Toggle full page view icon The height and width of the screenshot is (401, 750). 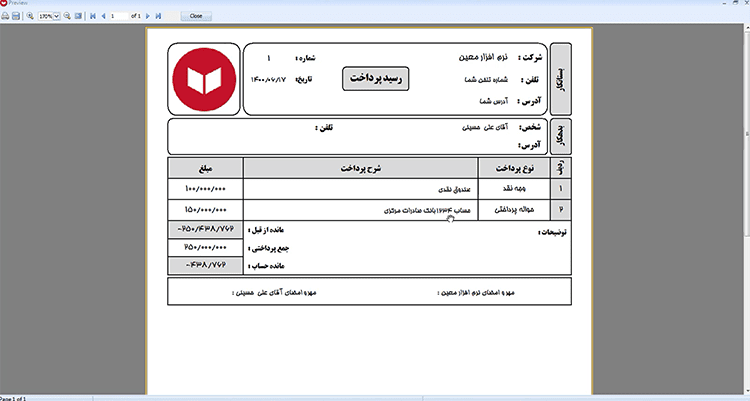[x=78, y=16]
